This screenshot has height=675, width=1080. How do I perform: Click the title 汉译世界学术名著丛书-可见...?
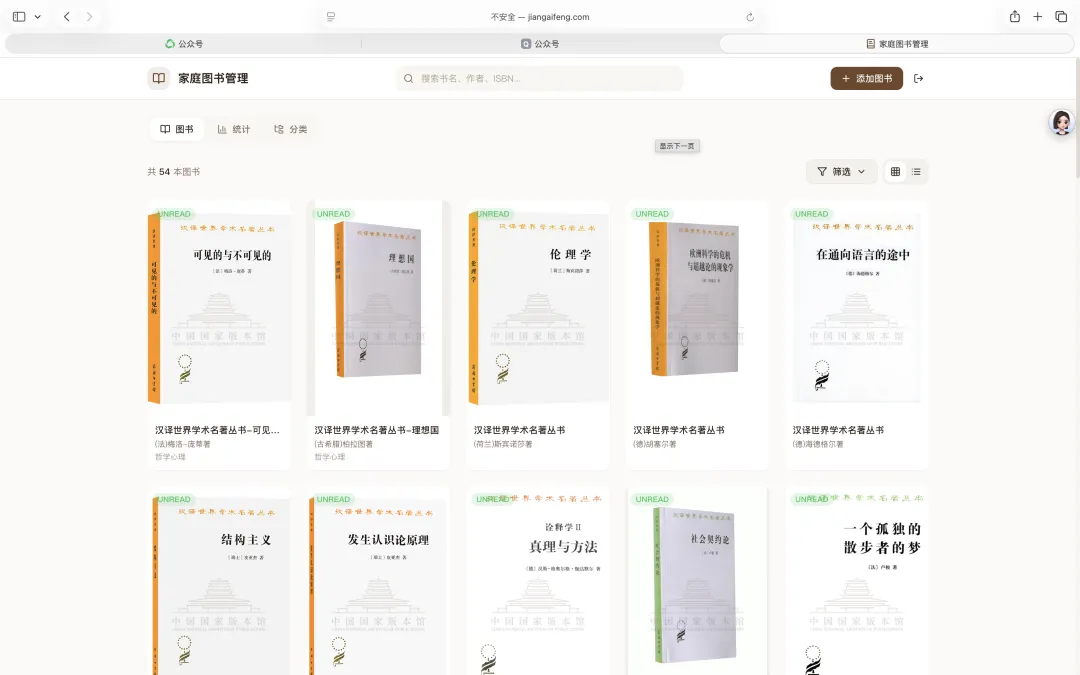pyautogui.click(x=217, y=430)
